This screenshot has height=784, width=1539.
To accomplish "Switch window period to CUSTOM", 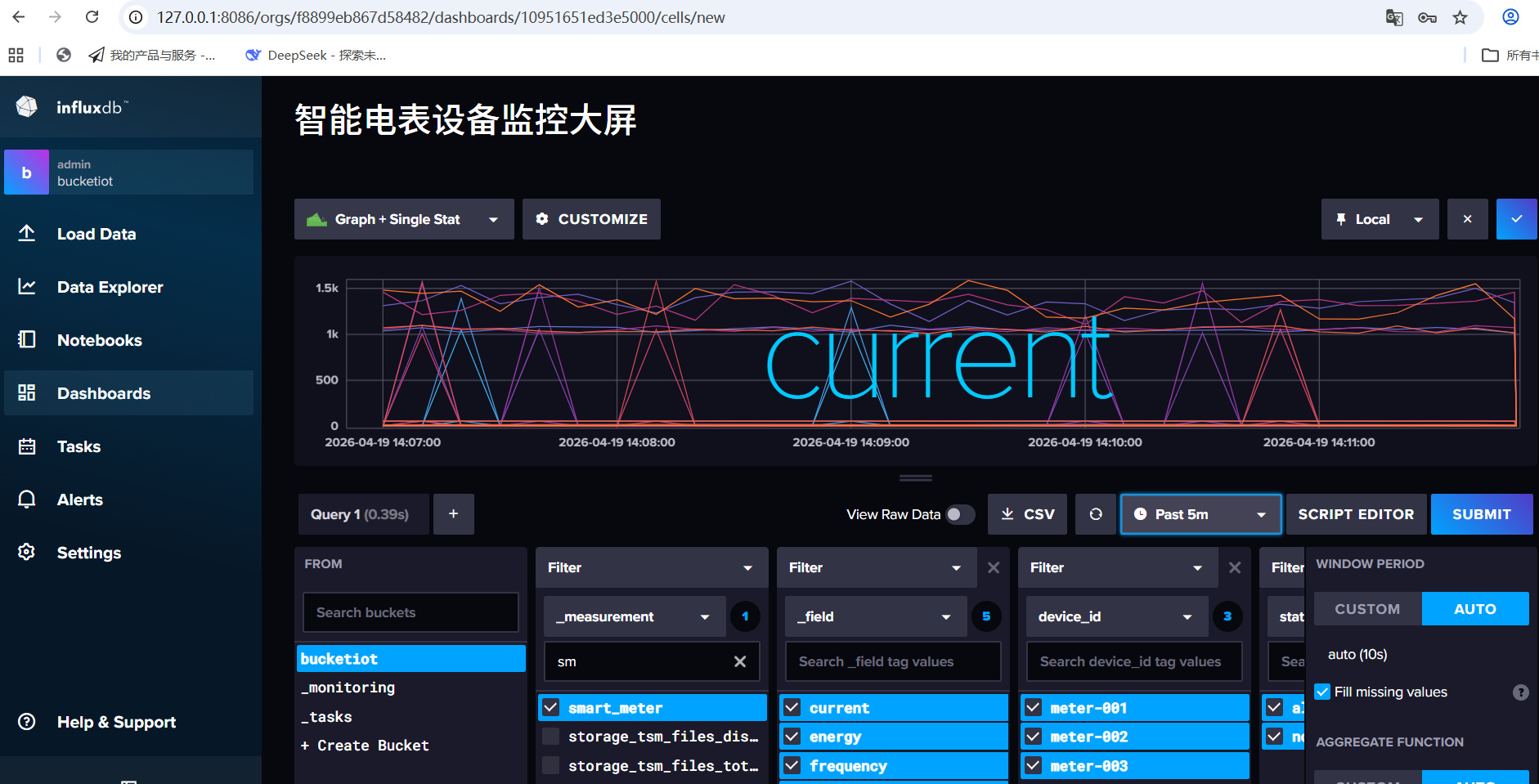I will 1368,609.
